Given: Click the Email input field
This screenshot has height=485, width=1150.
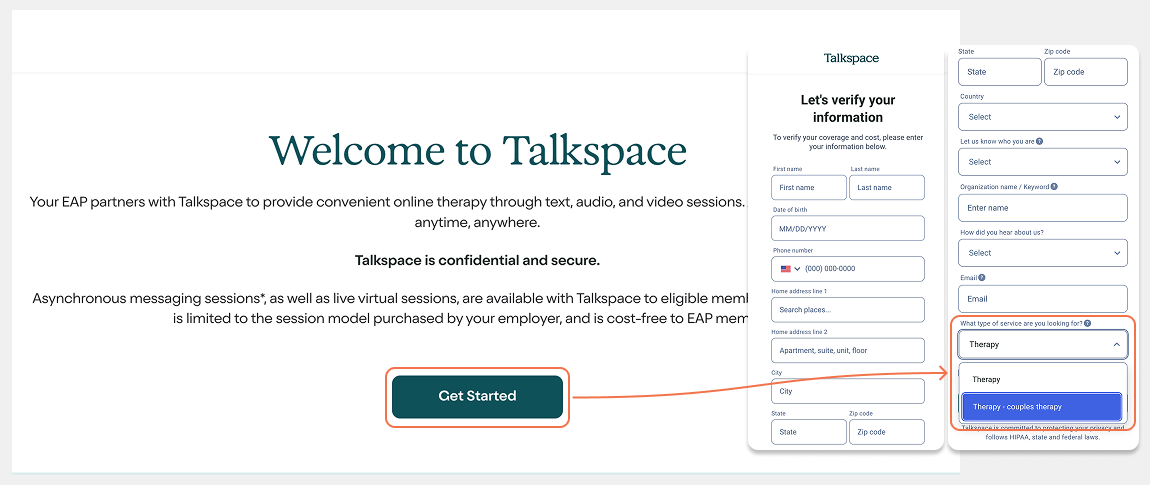Looking at the screenshot, I should tap(1042, 298).
